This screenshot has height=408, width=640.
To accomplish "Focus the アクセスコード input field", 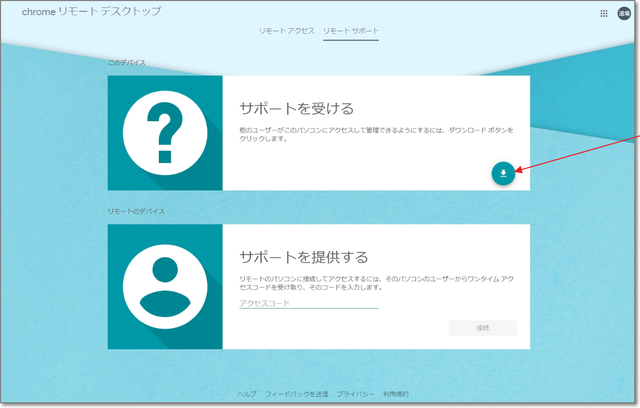I will [x=308, y=302].
